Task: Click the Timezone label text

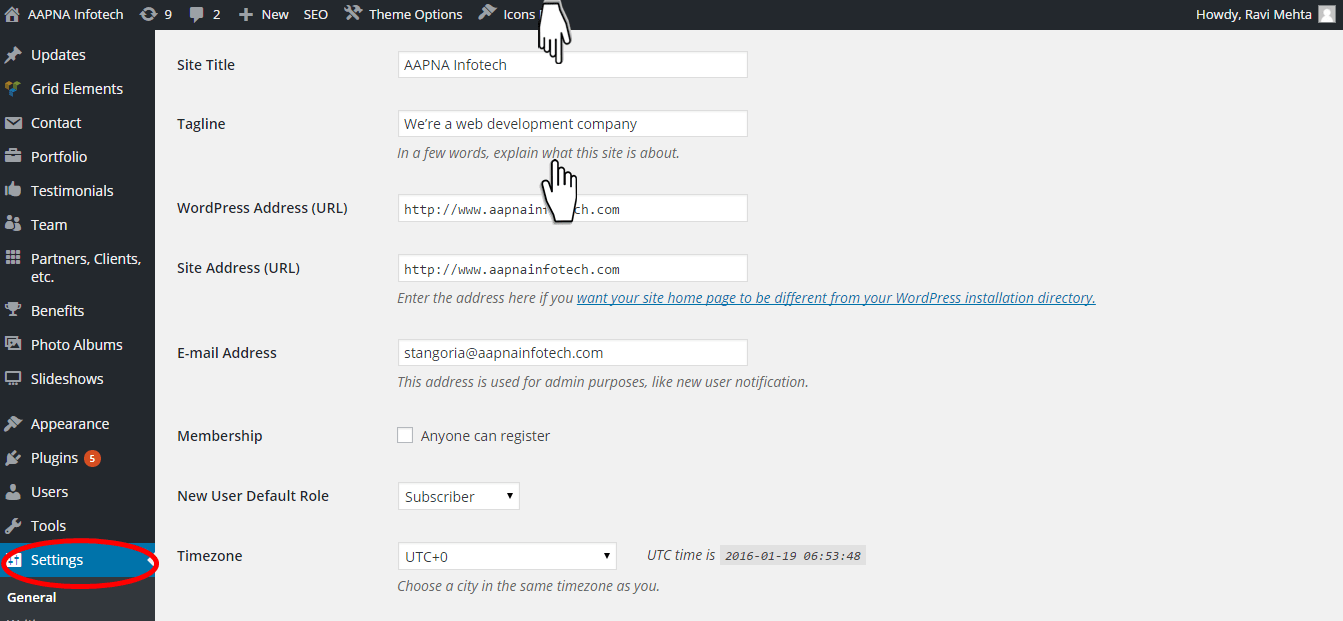Action: click(210, 556)
